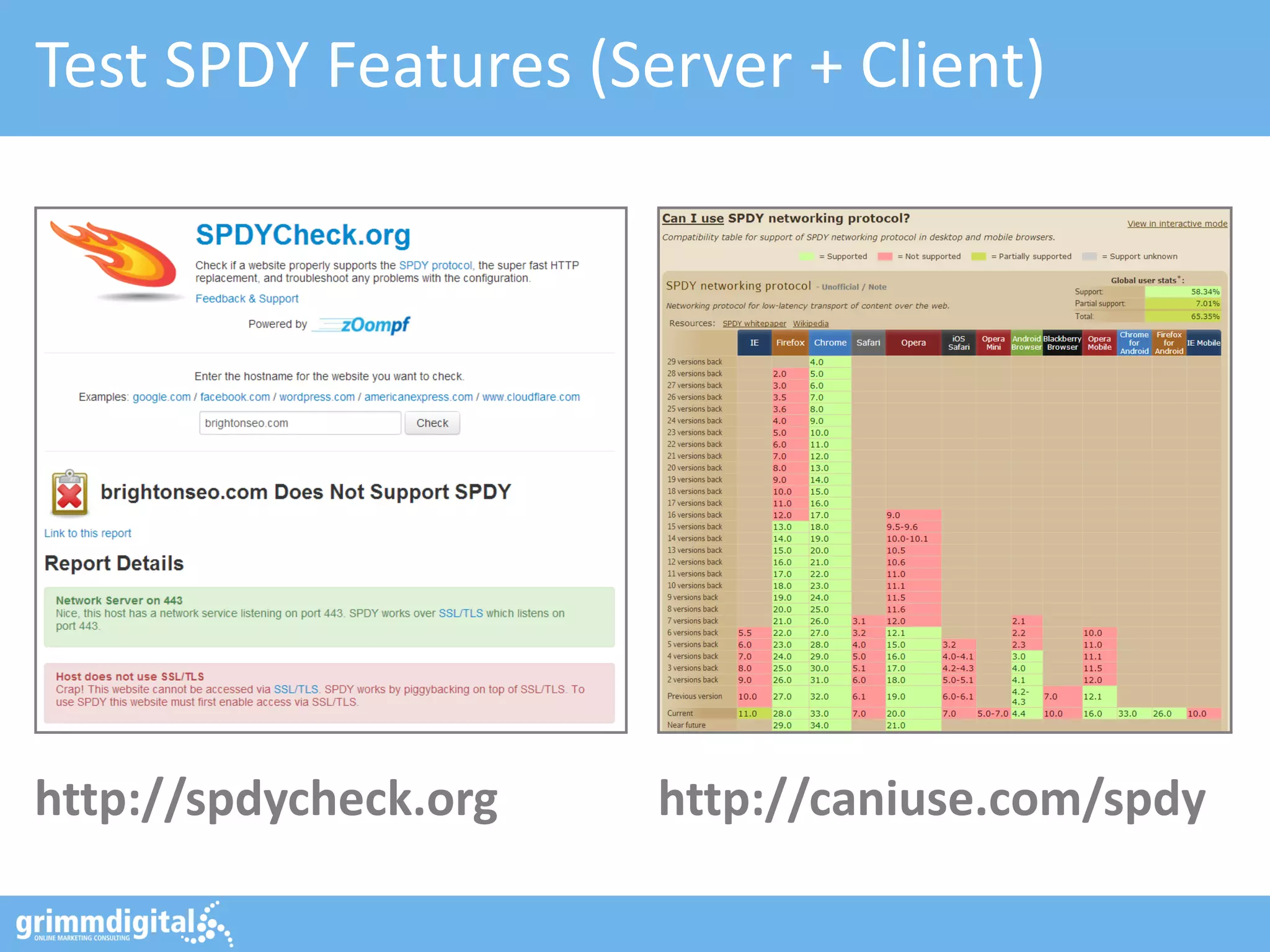Click the Report Details heading
This screenshot has width=1270, height=952.
(x=114, y=563)
